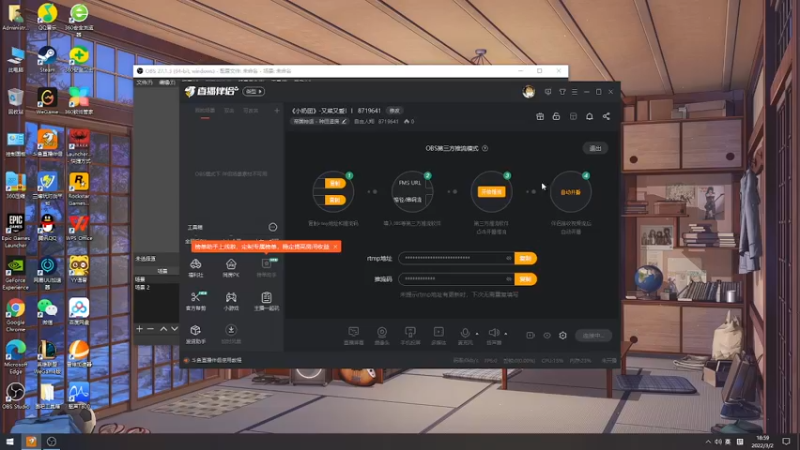800x450 pixels.
Task: Click the connecting button at bottom right
Action: (593, 336)
